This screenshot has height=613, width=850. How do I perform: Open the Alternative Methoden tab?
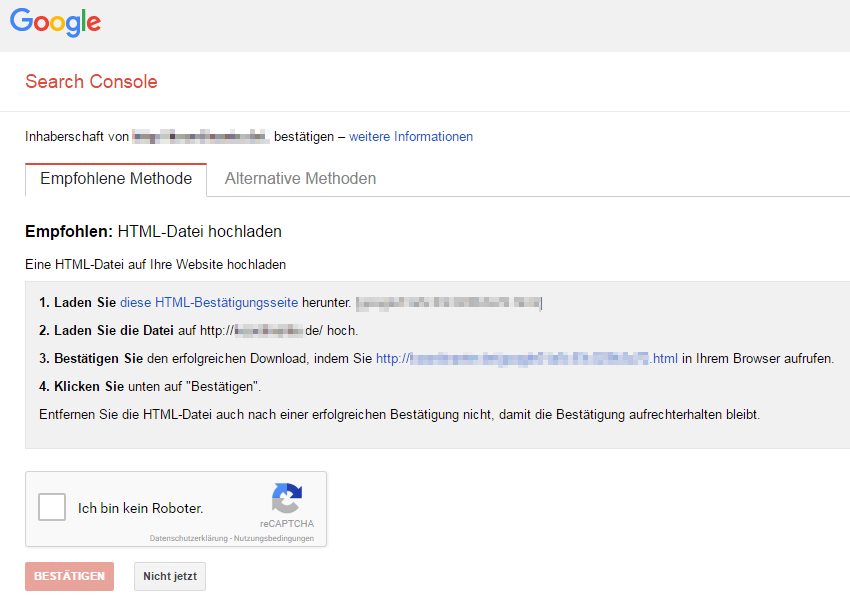coord(300,179)
